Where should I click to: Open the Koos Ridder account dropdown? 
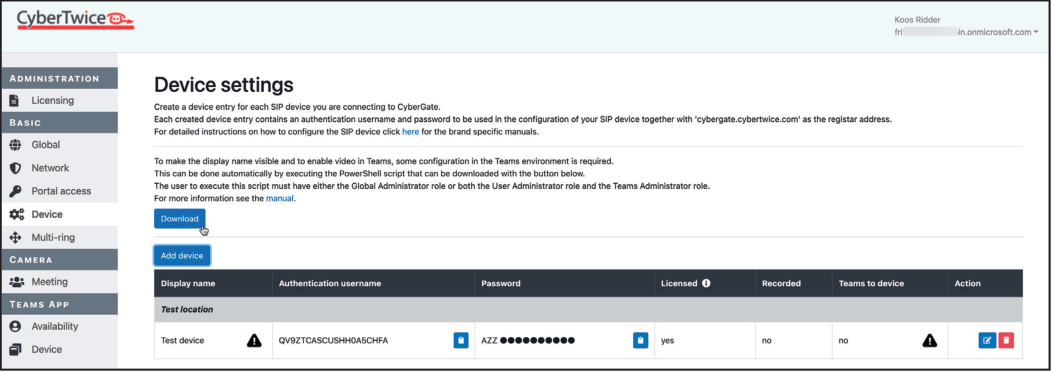(966, 26)
